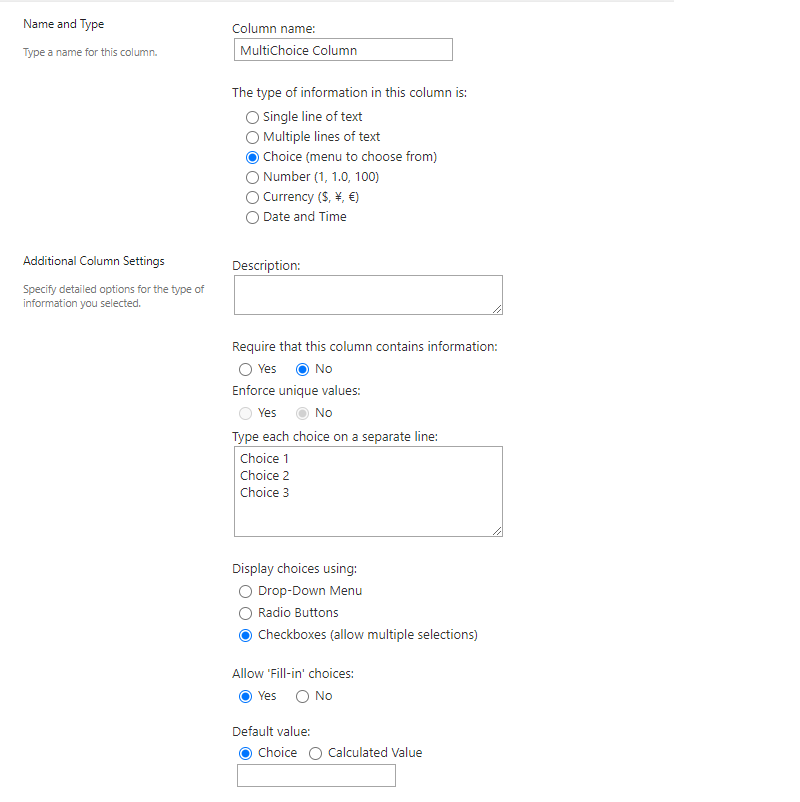800x802 pixels.
Task: Click 'Display choices using:' label
Action: tap(295, 569)
